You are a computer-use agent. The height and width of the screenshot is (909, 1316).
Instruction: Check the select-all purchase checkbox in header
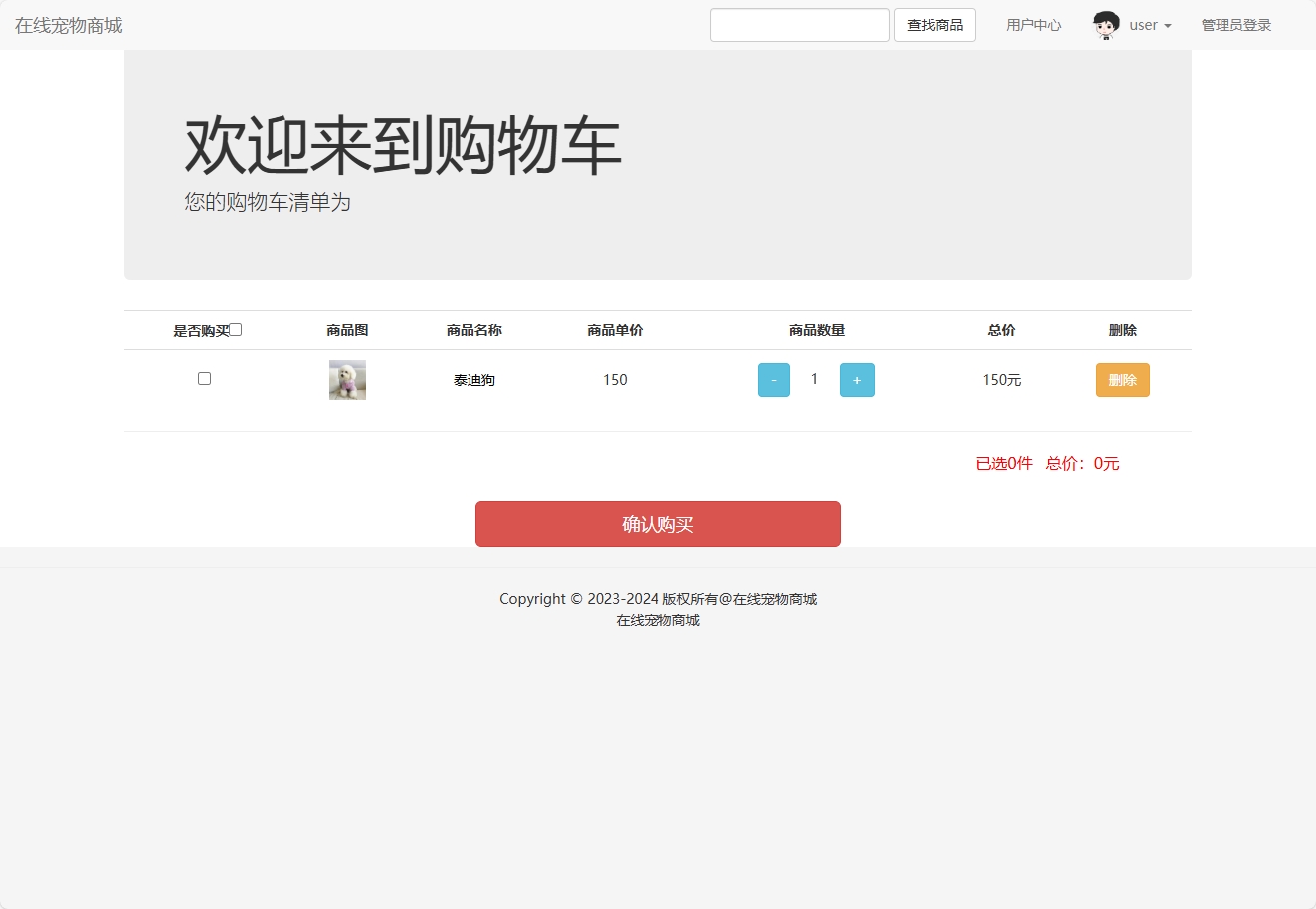pyautogui.click(x=235, y=328)
